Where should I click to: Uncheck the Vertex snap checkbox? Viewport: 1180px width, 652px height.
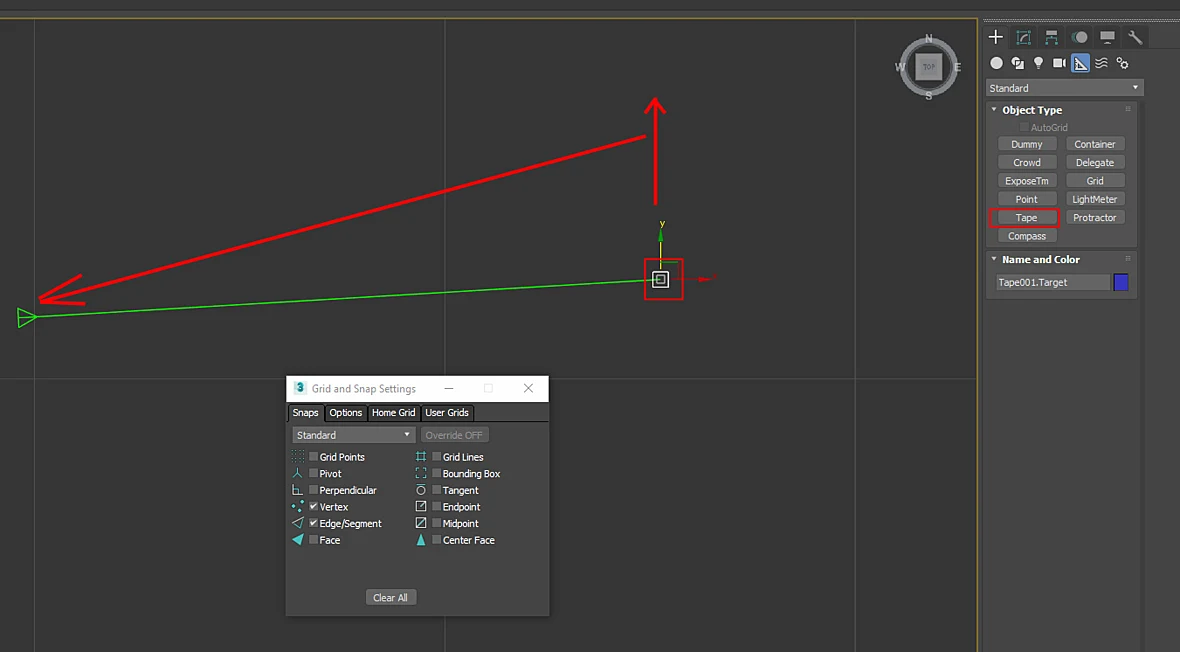point(314,506)
